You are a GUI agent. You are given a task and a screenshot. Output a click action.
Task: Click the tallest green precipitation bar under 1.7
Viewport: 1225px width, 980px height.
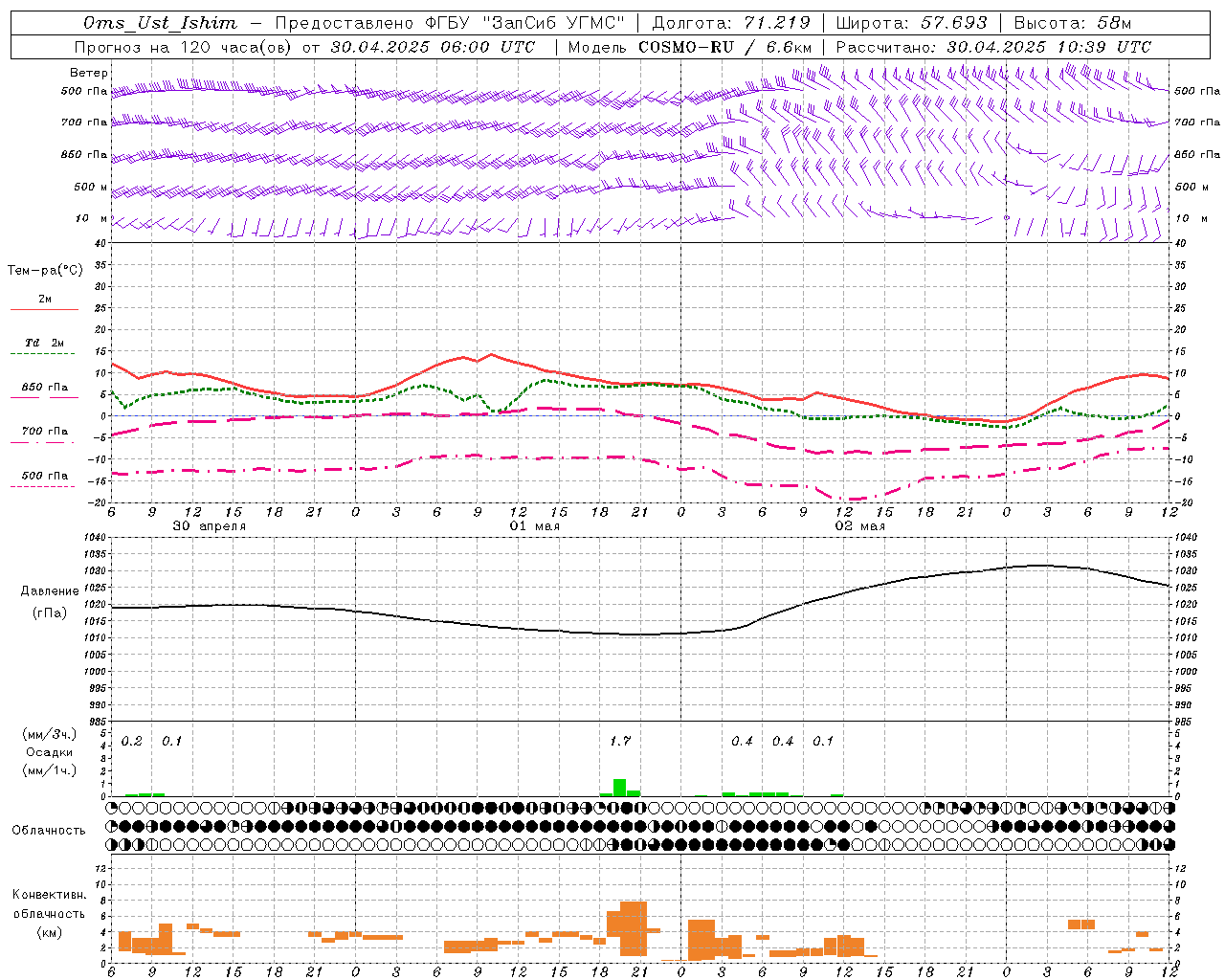point(620,788)
